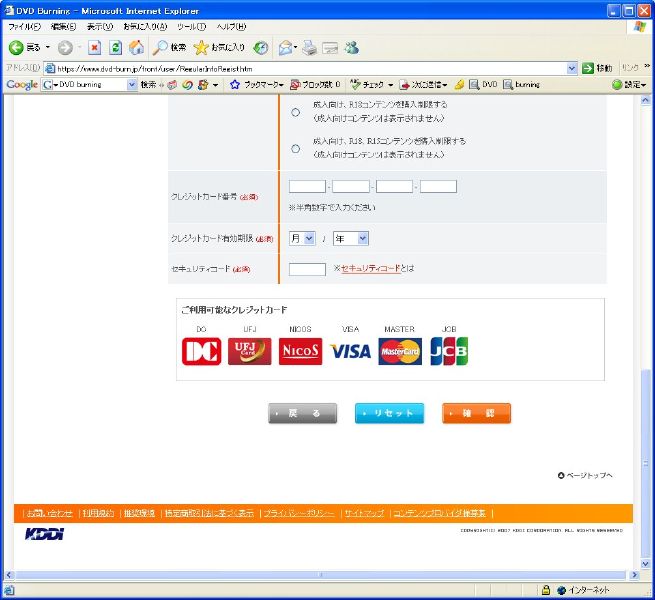Click the vertical scrollbar thumb

coord(645,463)
